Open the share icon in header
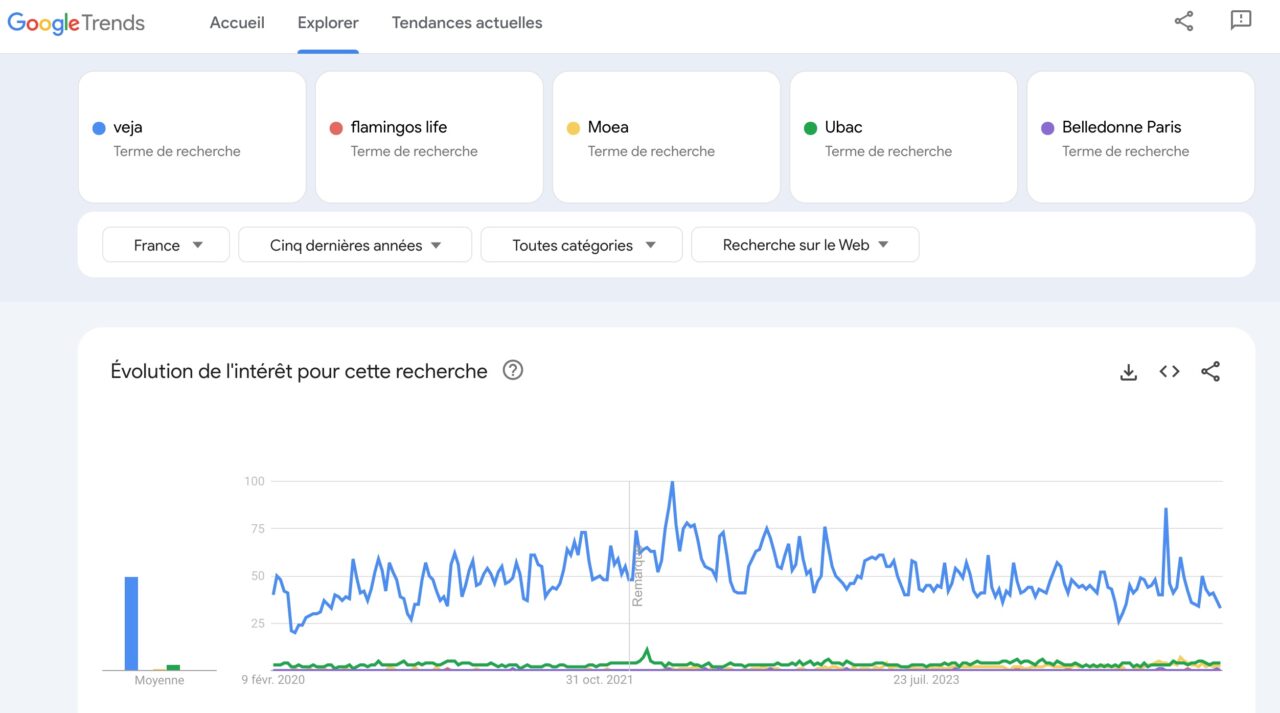Screen dimensions: 1280x713 tap(1184, 21)
